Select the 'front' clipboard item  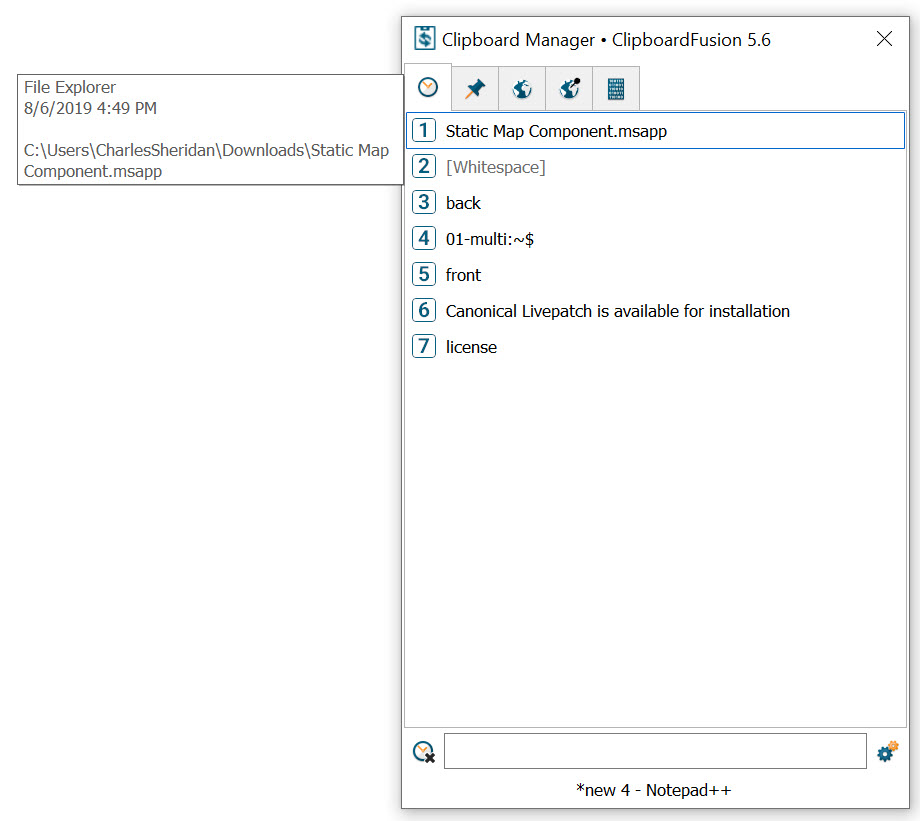coord(463,275)
